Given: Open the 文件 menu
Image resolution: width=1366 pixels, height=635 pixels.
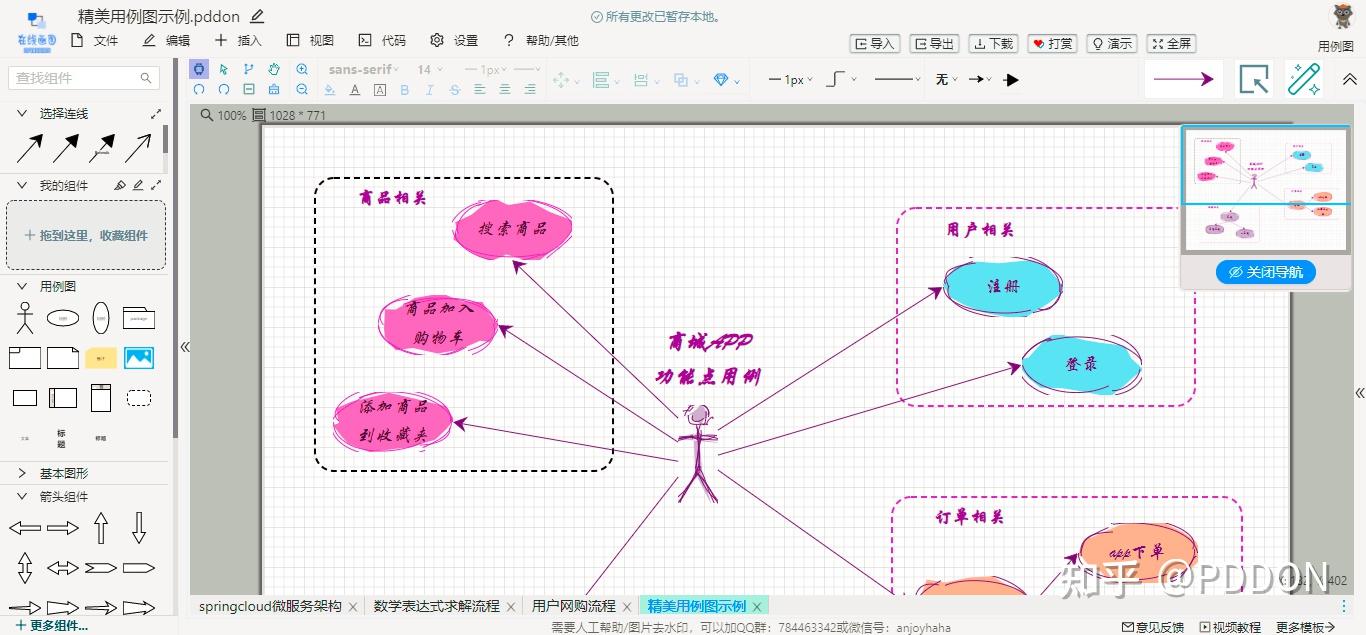Looking at the screenshot, I should [105, 40].
